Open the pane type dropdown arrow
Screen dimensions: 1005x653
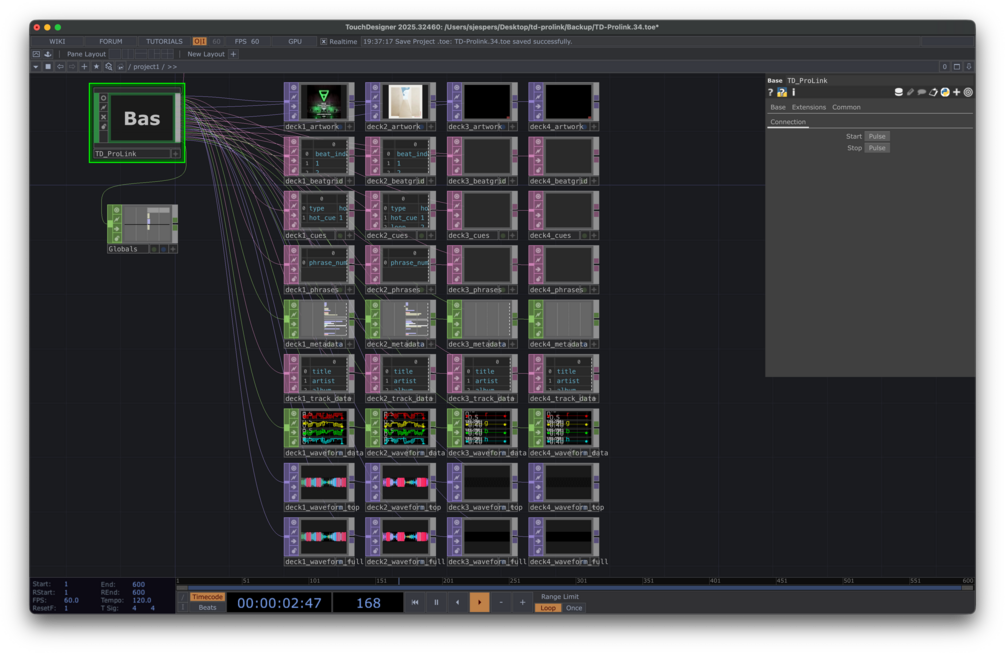(36, 67)
